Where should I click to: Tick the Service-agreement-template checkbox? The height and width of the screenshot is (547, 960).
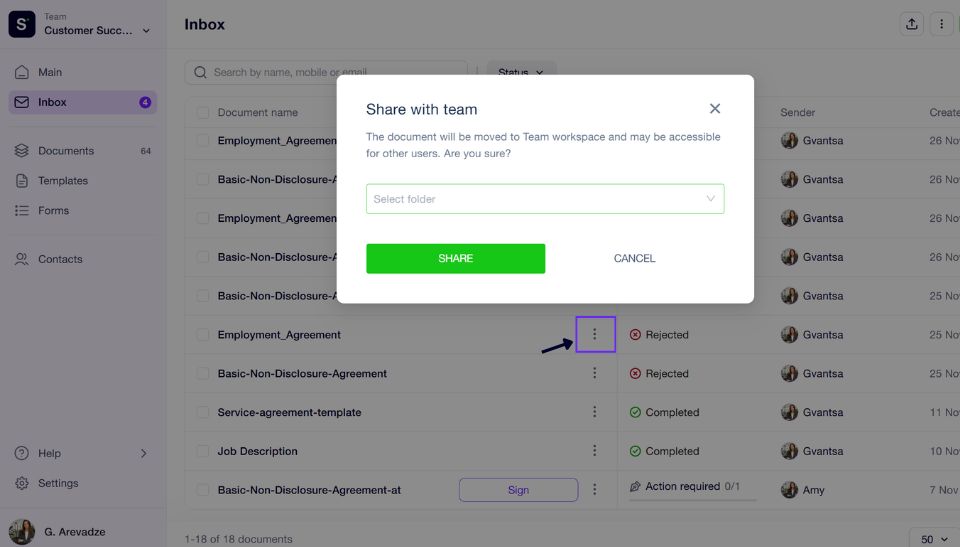203,412
